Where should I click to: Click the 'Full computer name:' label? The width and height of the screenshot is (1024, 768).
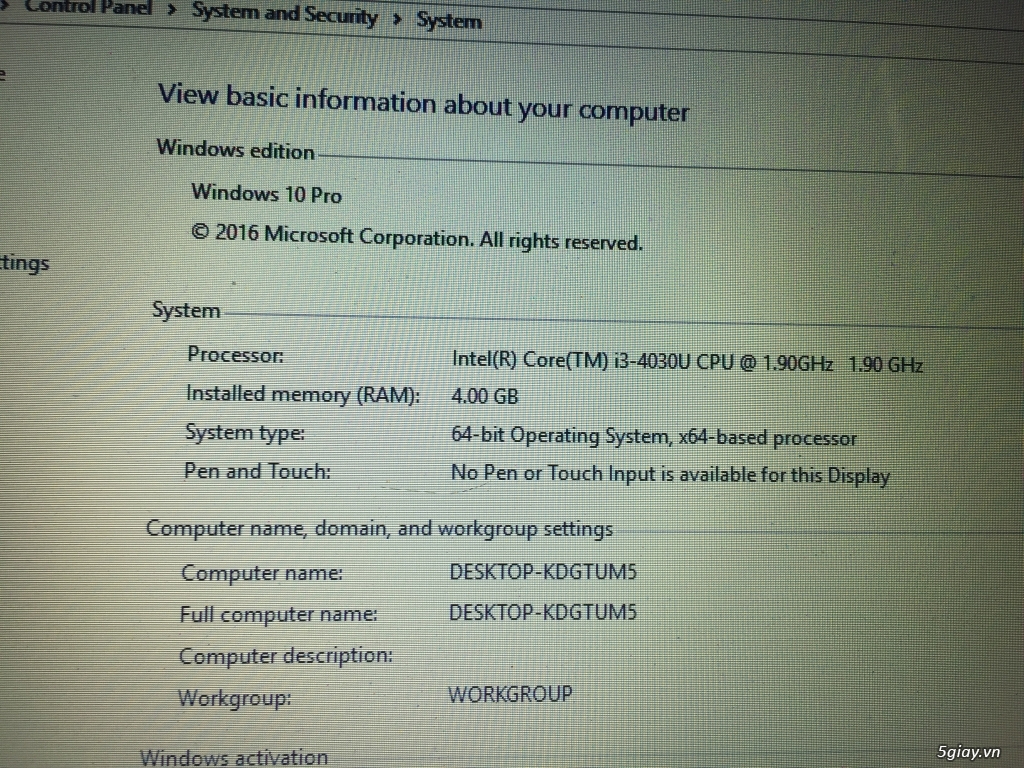pyautogui.click(x=279, y=615)
